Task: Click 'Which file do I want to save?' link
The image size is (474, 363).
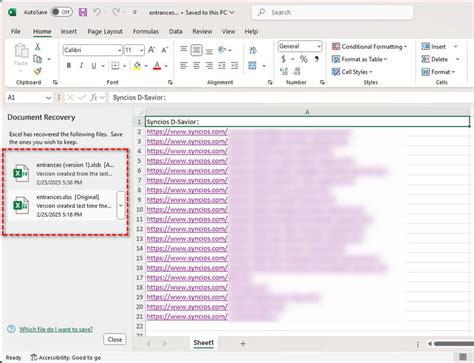Action: (56, 329)
